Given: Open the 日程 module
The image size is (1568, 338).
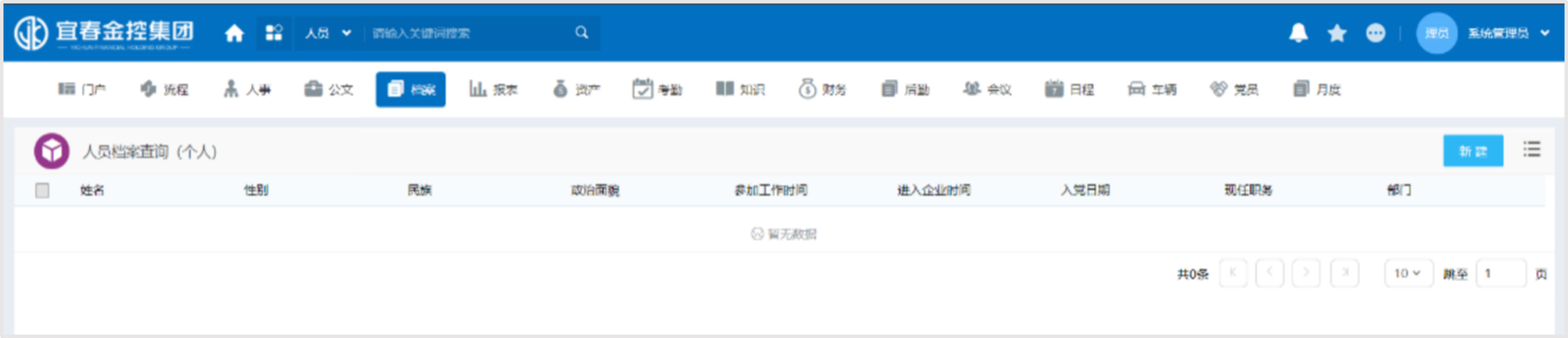Looking at the screenshot, I should (1070, 89).
